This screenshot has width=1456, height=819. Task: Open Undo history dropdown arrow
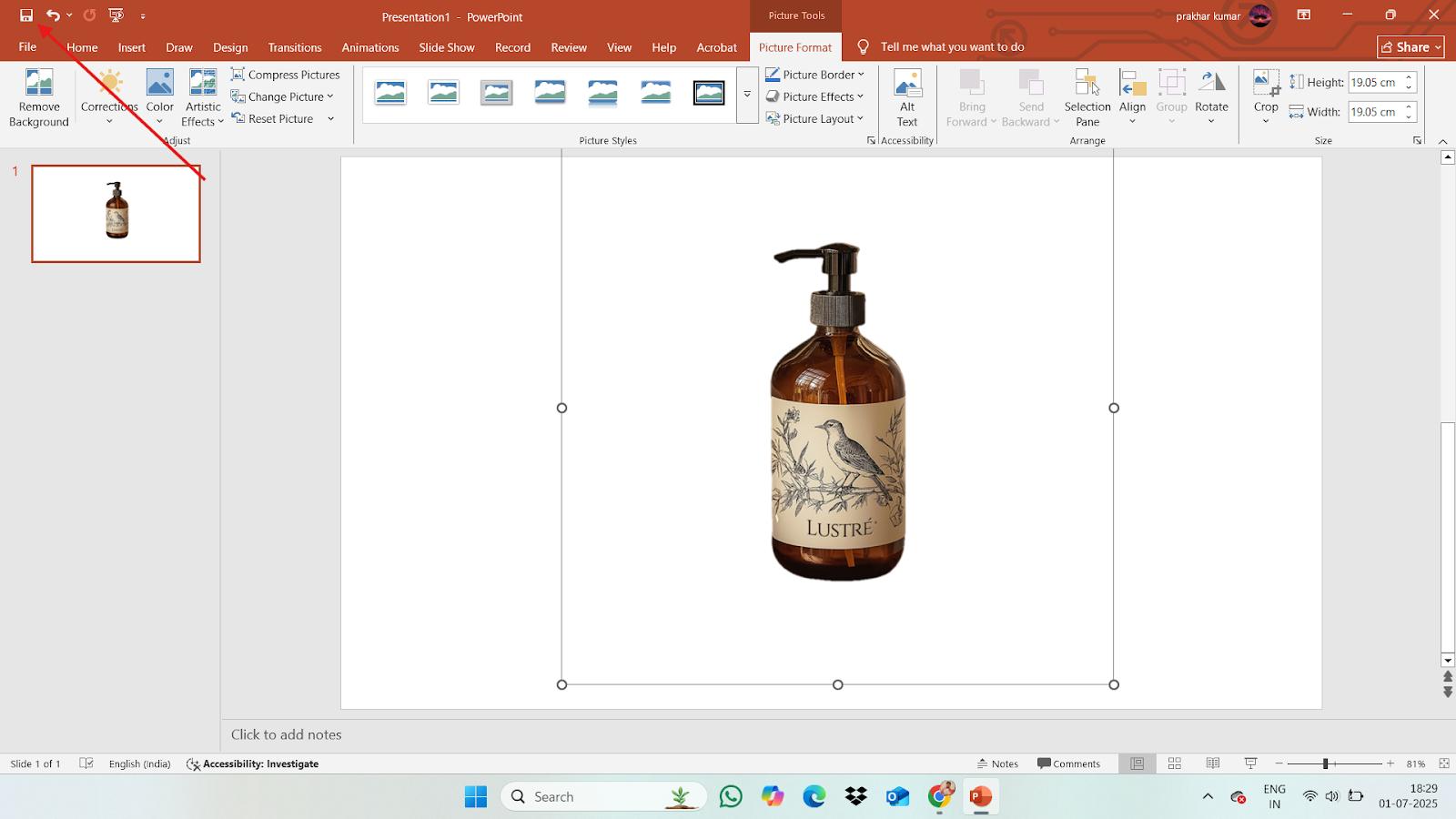click(69, 15)
